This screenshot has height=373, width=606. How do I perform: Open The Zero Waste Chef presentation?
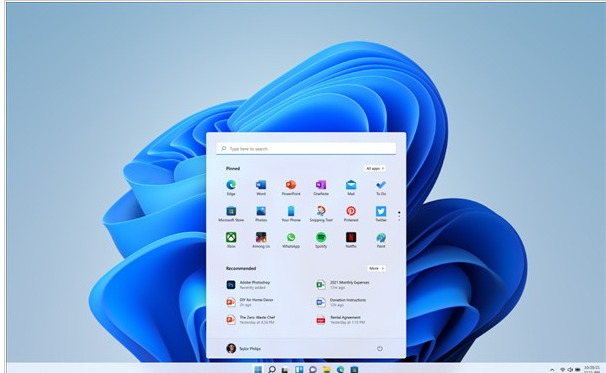pos(250,320)
